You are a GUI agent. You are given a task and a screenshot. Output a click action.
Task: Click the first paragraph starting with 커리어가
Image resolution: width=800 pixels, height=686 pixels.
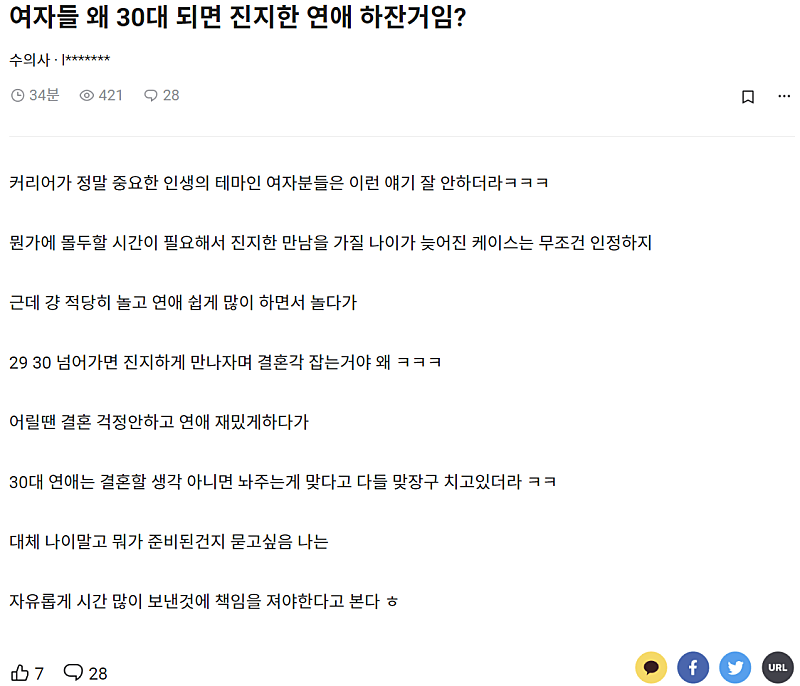point(279,183)
